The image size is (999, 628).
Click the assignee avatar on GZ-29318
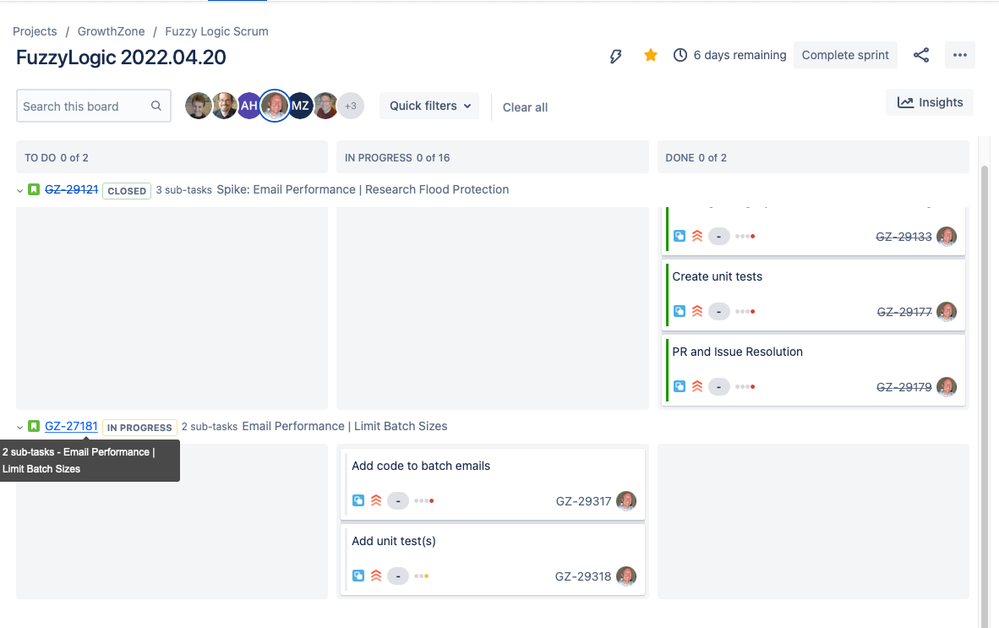[626, 576]
